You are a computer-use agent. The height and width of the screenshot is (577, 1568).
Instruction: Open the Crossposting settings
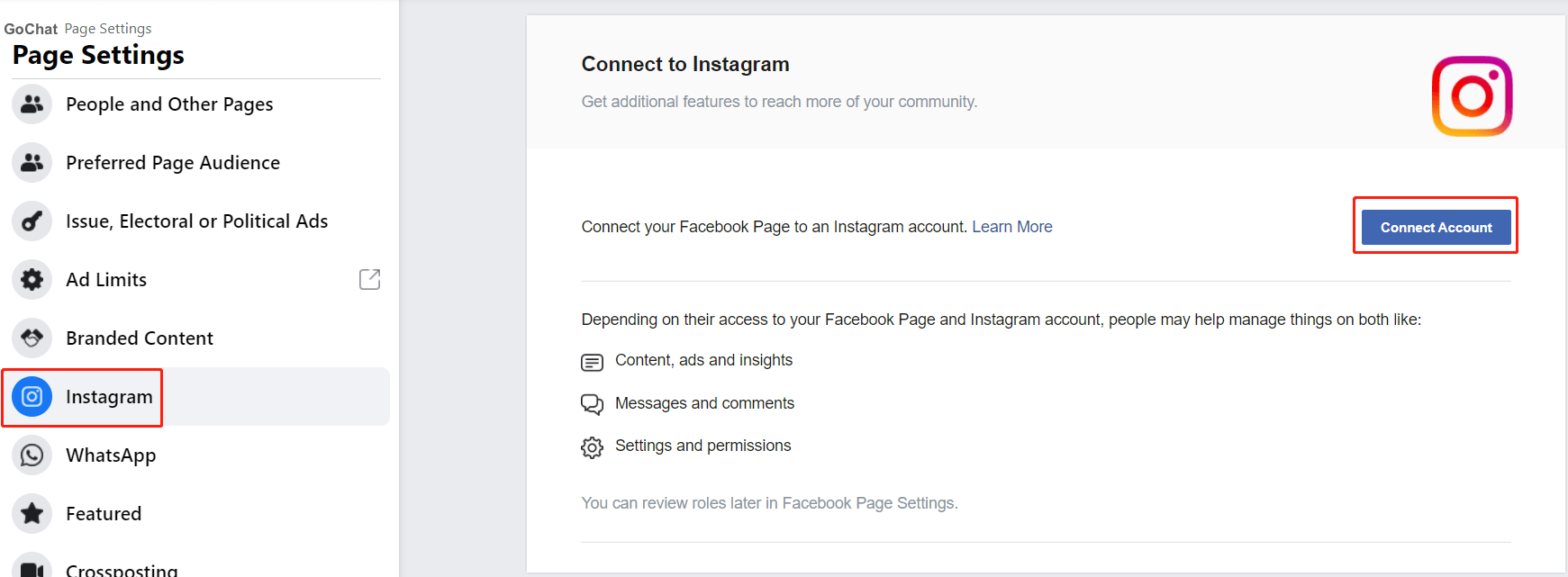[122, 569]
